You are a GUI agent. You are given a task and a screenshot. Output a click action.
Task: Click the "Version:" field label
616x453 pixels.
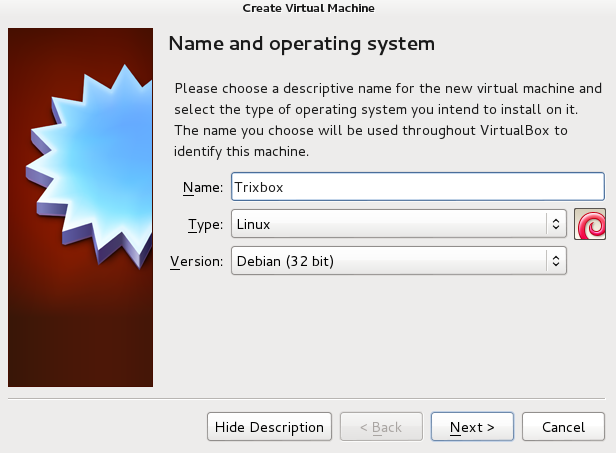(196, 262)
